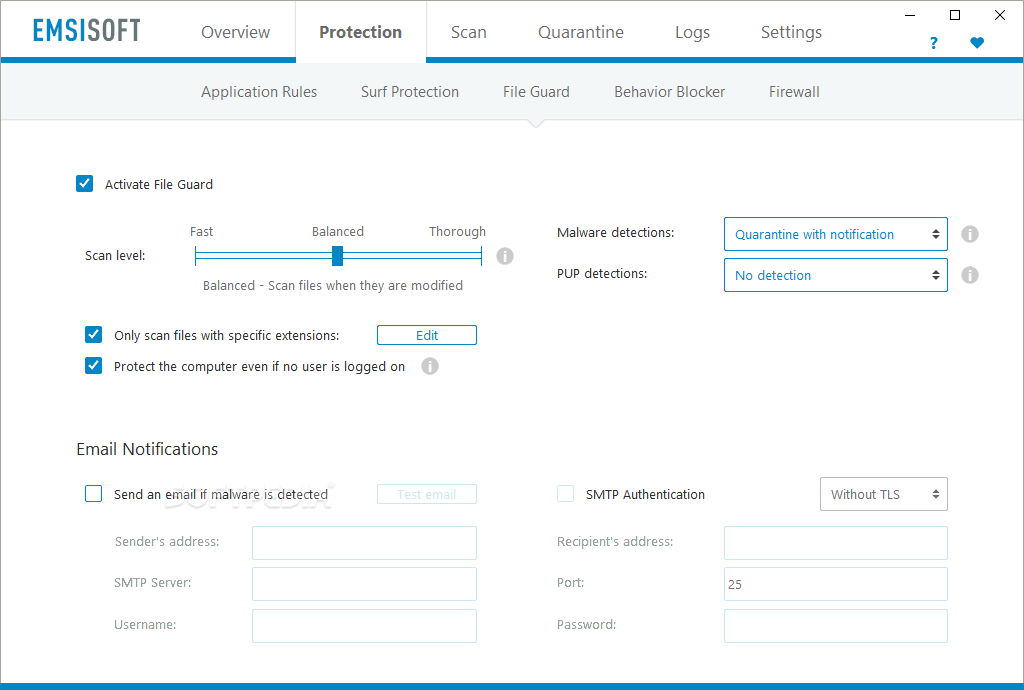Go to the Scan tab
Screen dimensions: 1024x690
pyautogui.click(x=468, y=32)
